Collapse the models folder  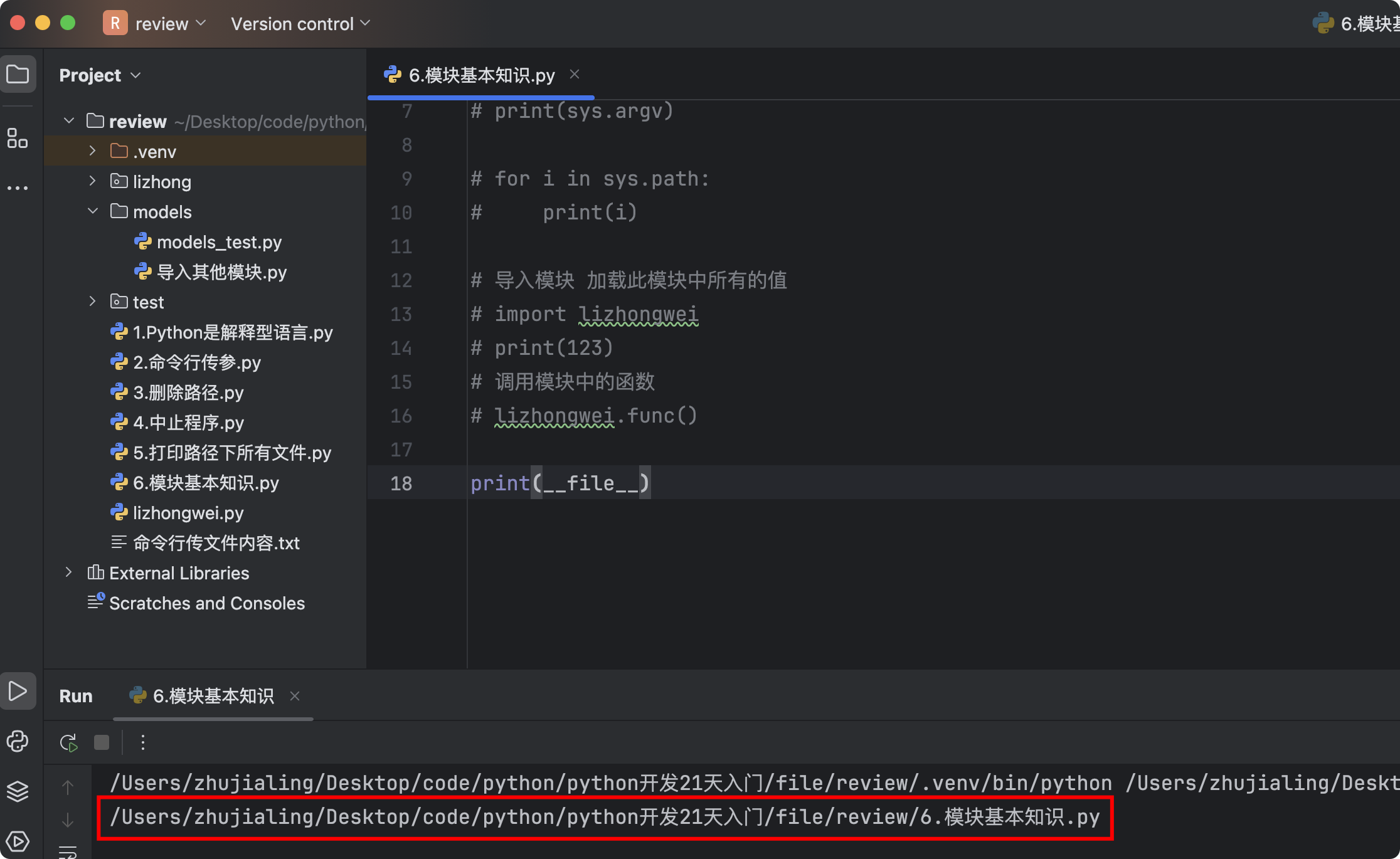pos(92,211)
